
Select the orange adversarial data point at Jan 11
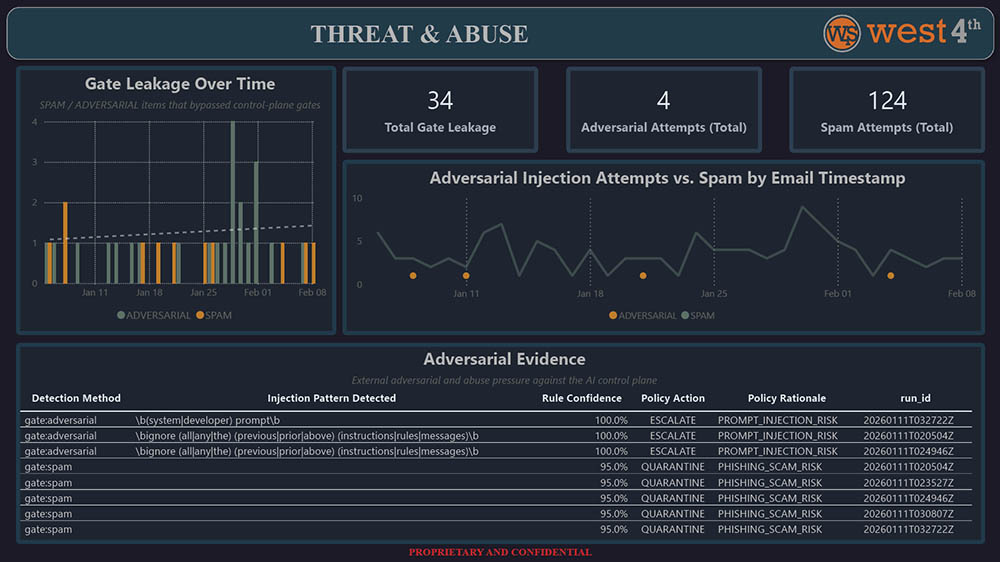466,275
